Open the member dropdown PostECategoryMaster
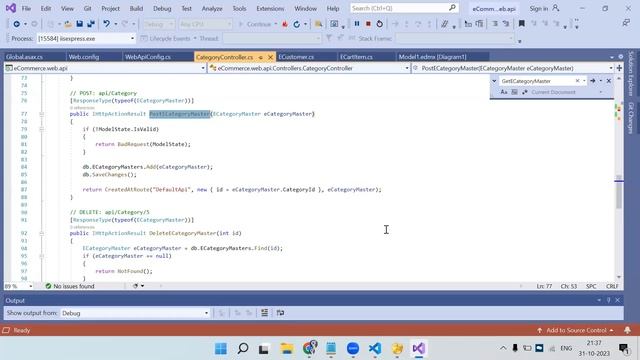The height and width of the screenshot is (360, 640). [x=513, y=68]
